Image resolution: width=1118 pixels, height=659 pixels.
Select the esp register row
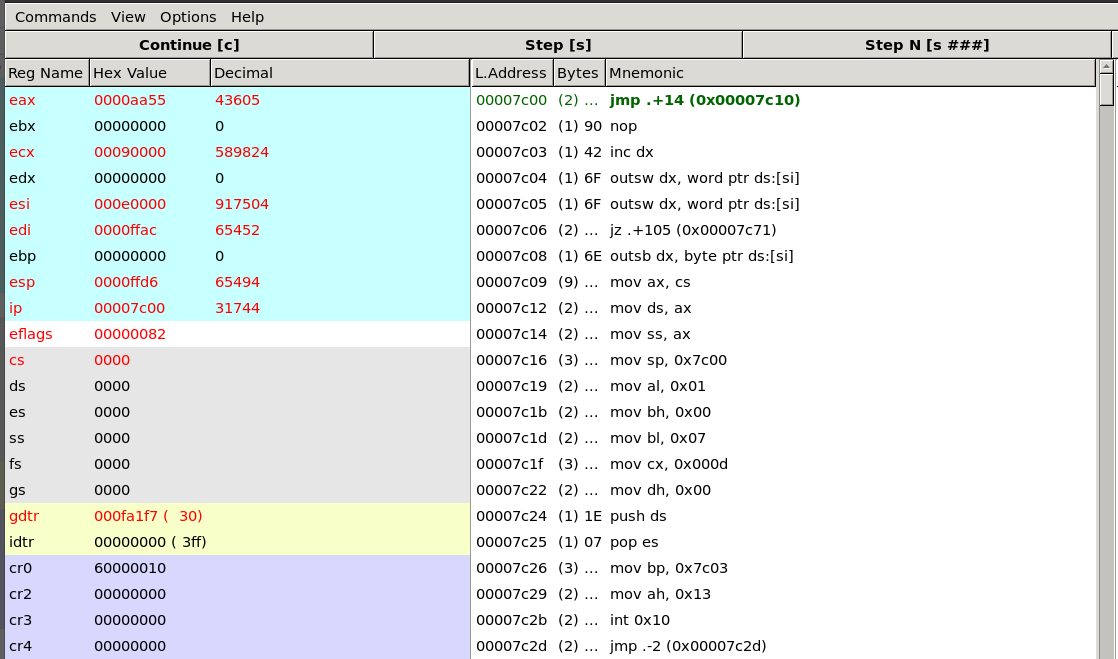click(x=237, y=282)
